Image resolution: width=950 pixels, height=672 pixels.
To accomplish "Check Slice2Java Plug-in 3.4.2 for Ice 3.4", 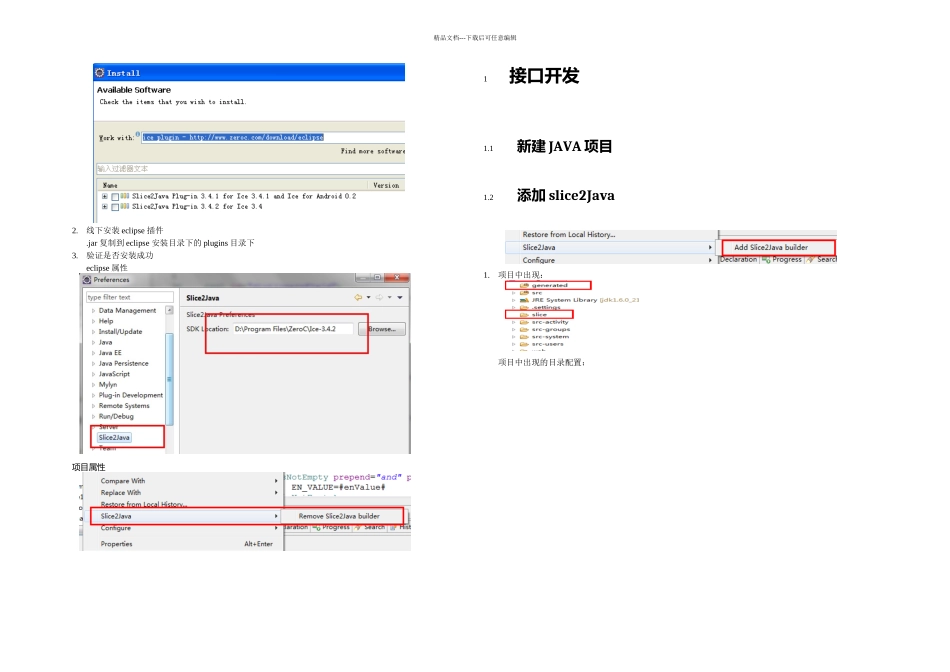I will point(115,207).
